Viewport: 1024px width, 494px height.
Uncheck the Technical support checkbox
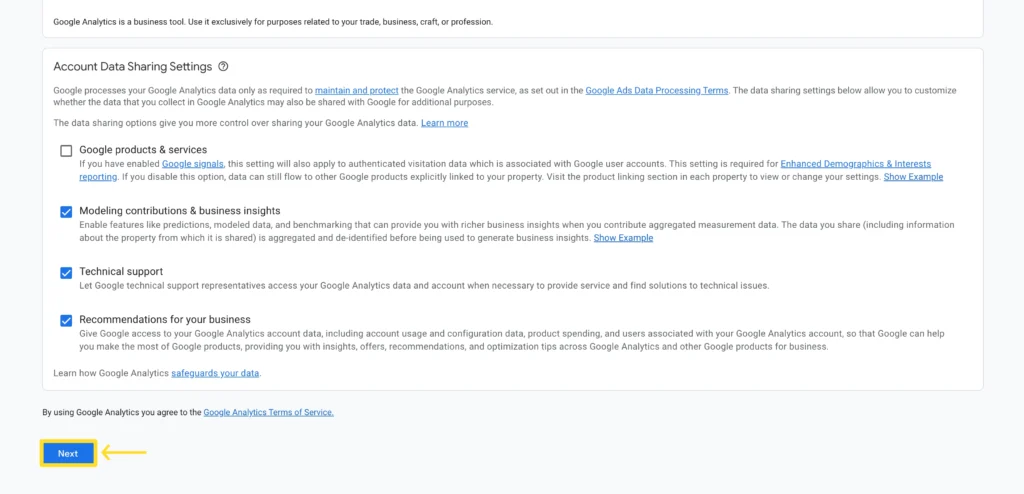tap(66, 272)
